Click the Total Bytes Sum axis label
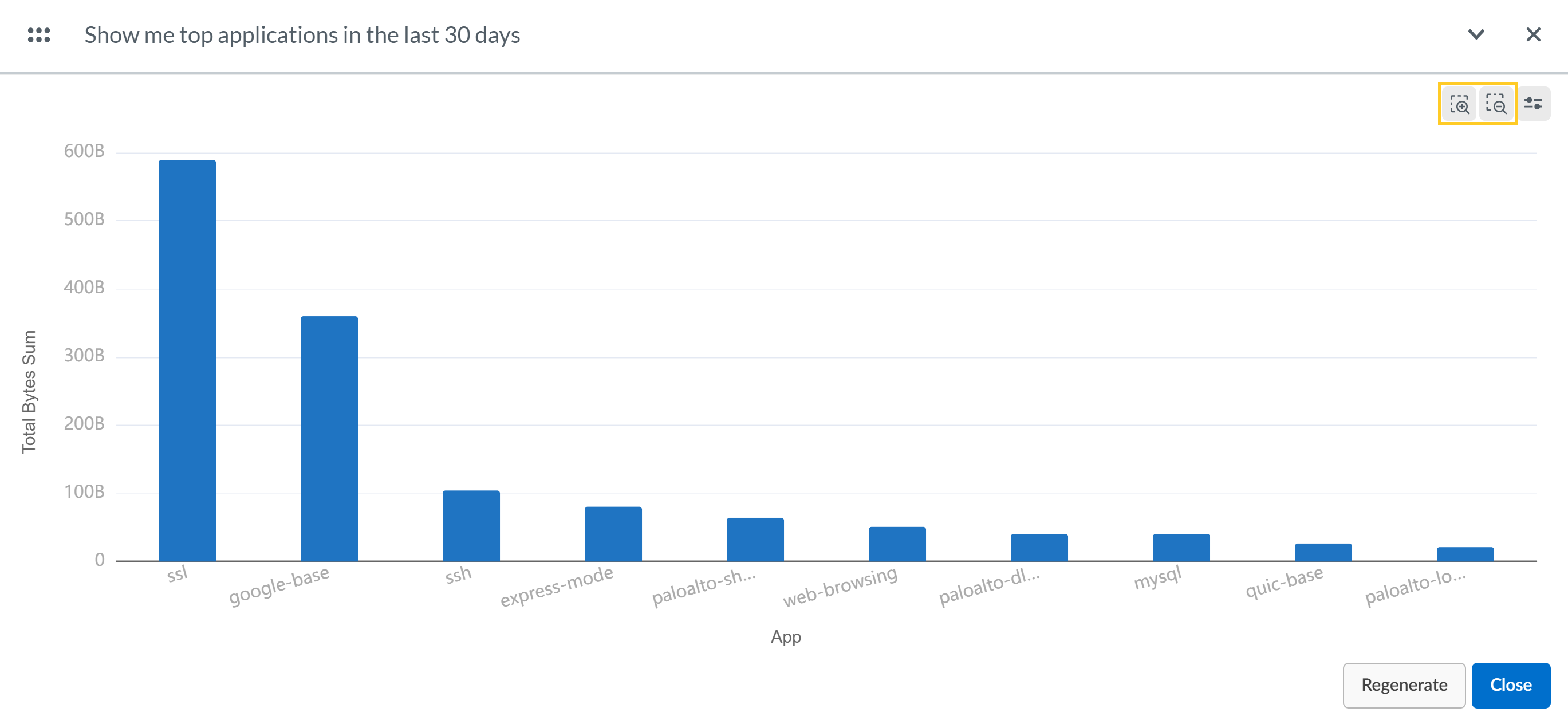The image size is (1568, 720). coord(29,391)
